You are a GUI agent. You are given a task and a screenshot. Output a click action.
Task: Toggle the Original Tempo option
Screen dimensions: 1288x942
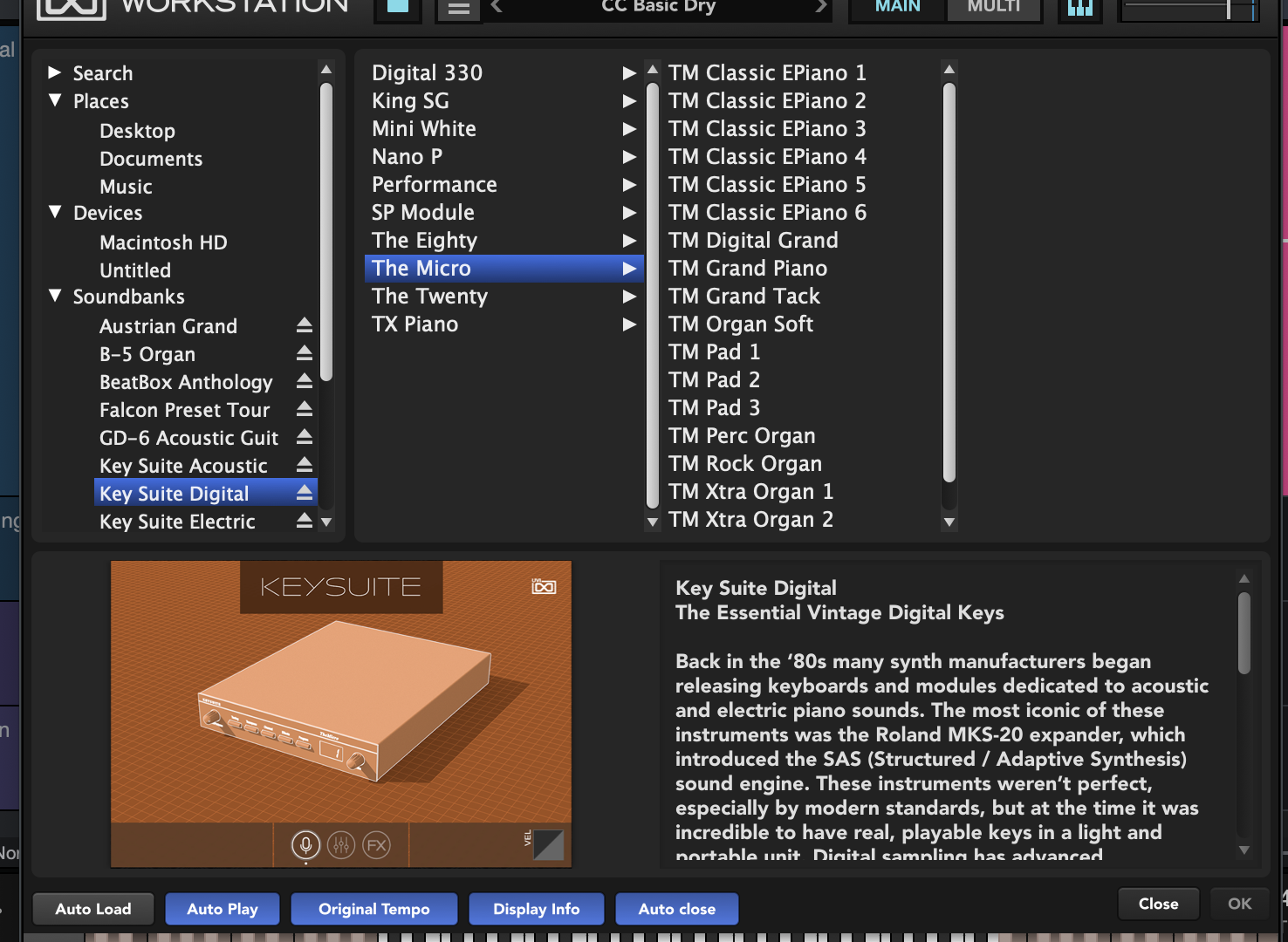pyautogui.click(x=374, y=909)
